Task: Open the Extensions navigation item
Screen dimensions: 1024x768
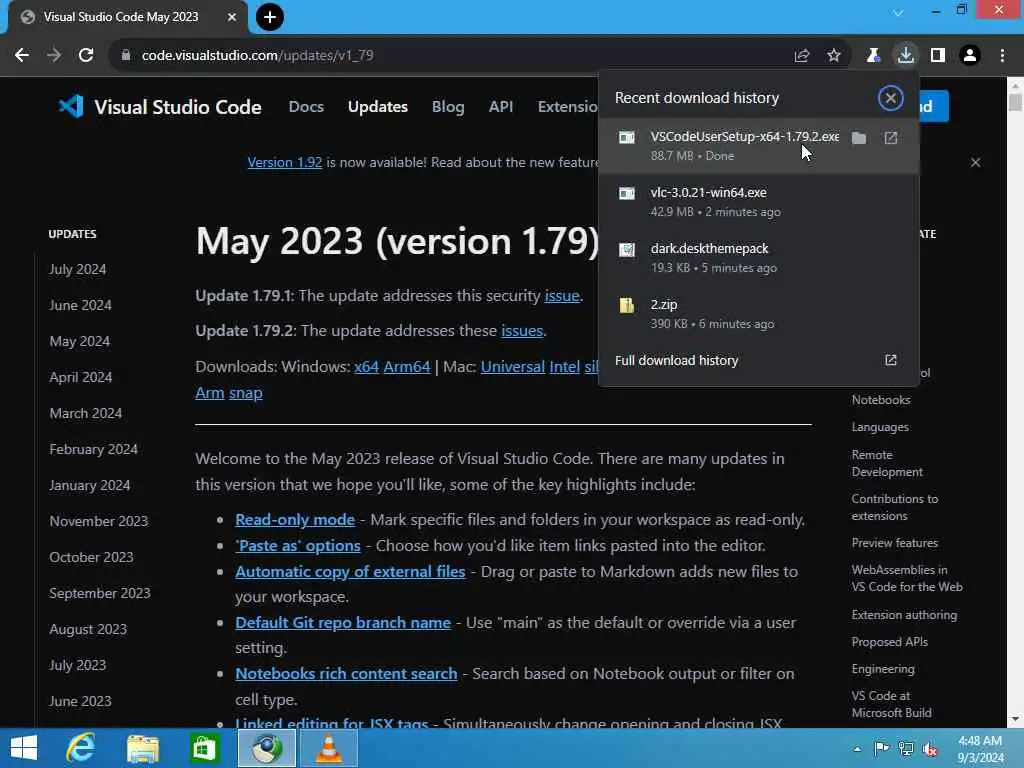Action: point(568,106)
